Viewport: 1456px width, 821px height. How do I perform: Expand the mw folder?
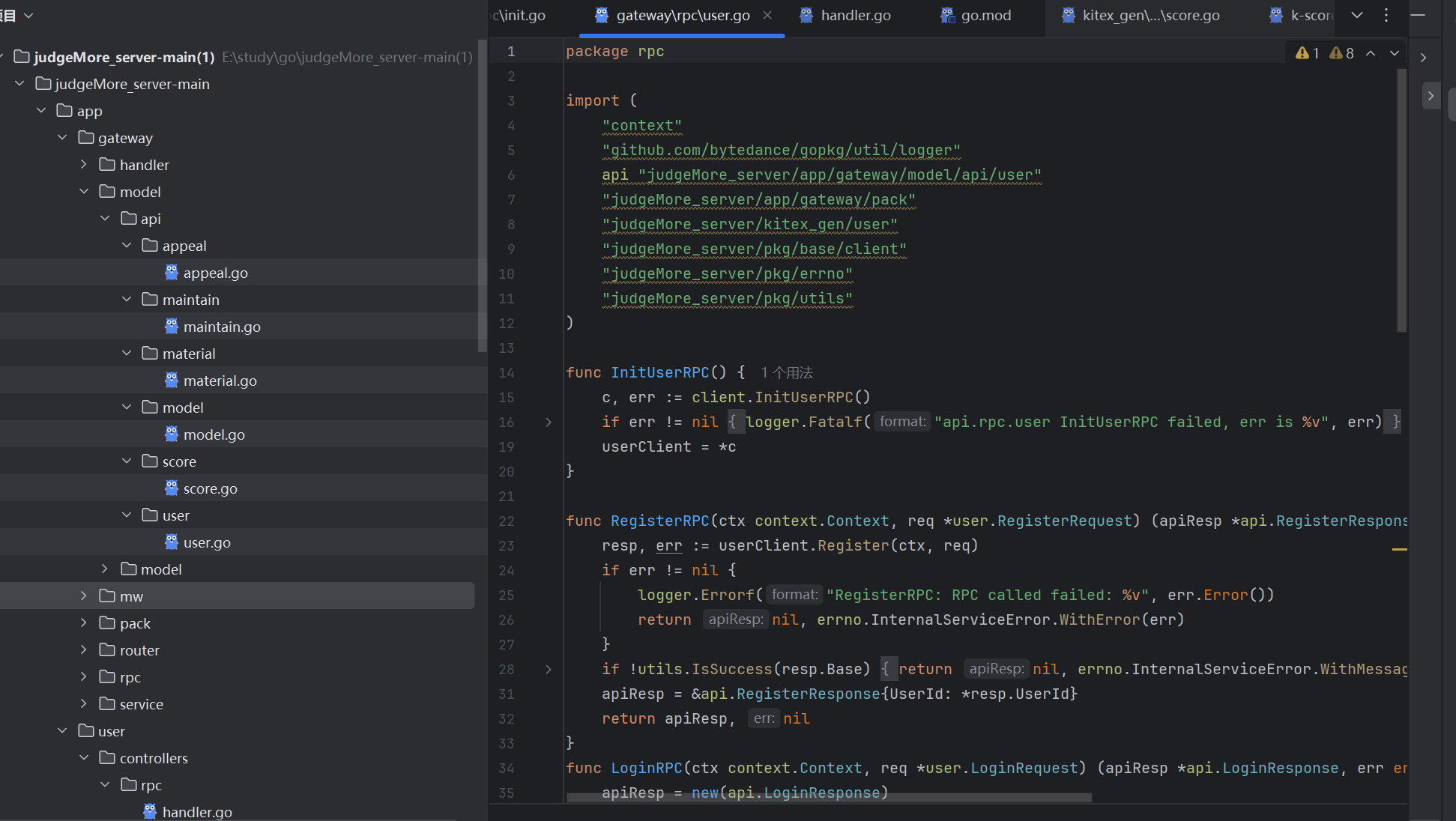click(84, 596)
